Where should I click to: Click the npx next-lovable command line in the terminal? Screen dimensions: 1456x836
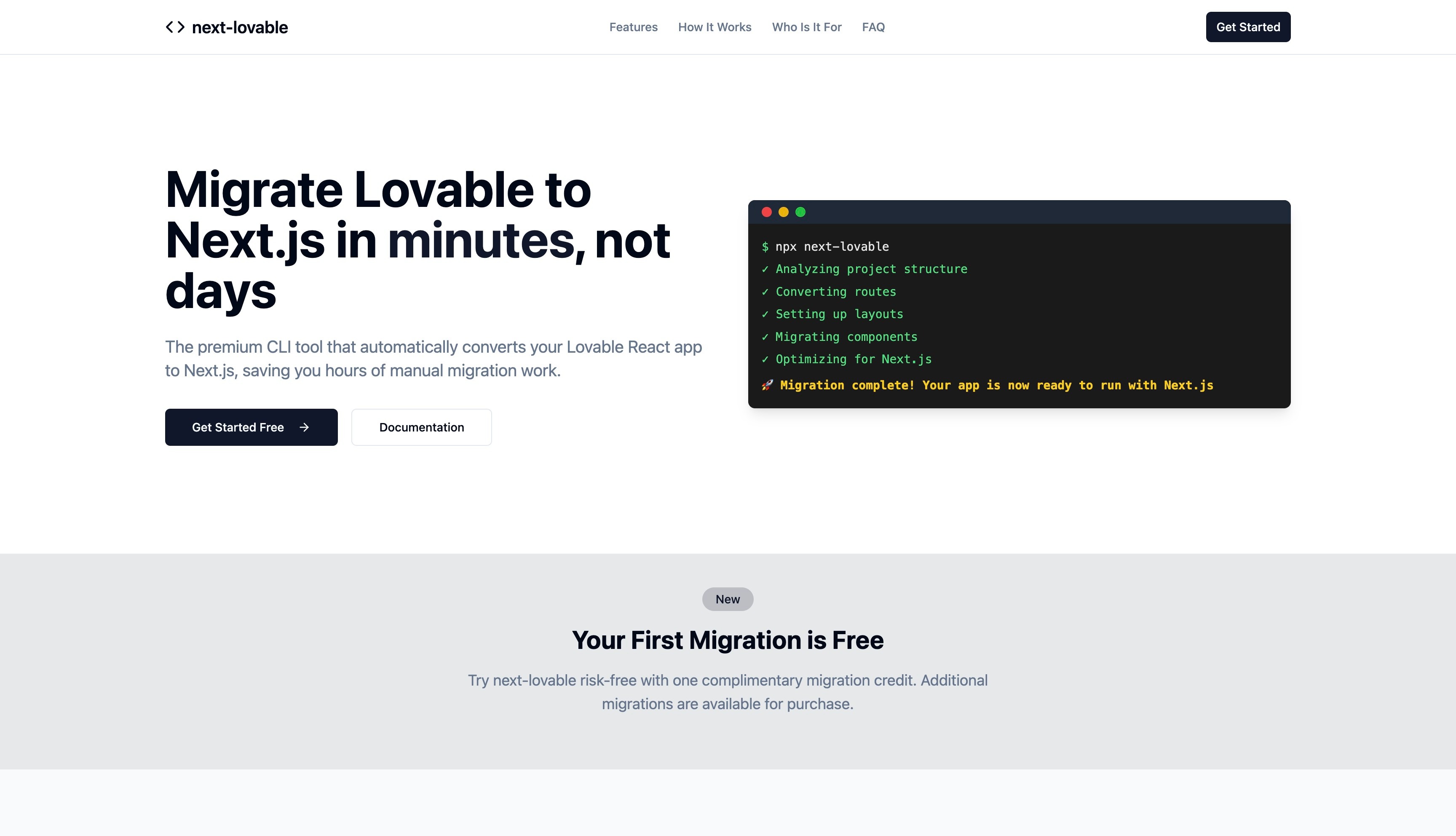pos(825,247)
